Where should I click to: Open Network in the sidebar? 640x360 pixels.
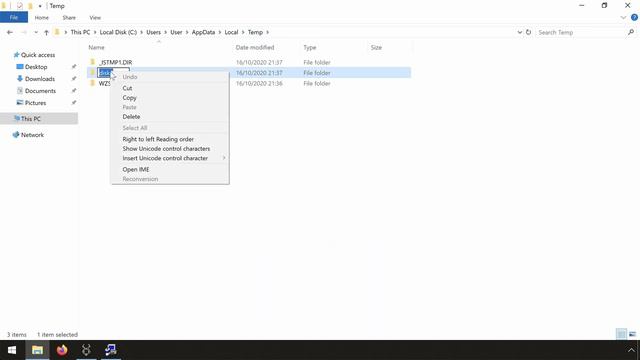28,135
